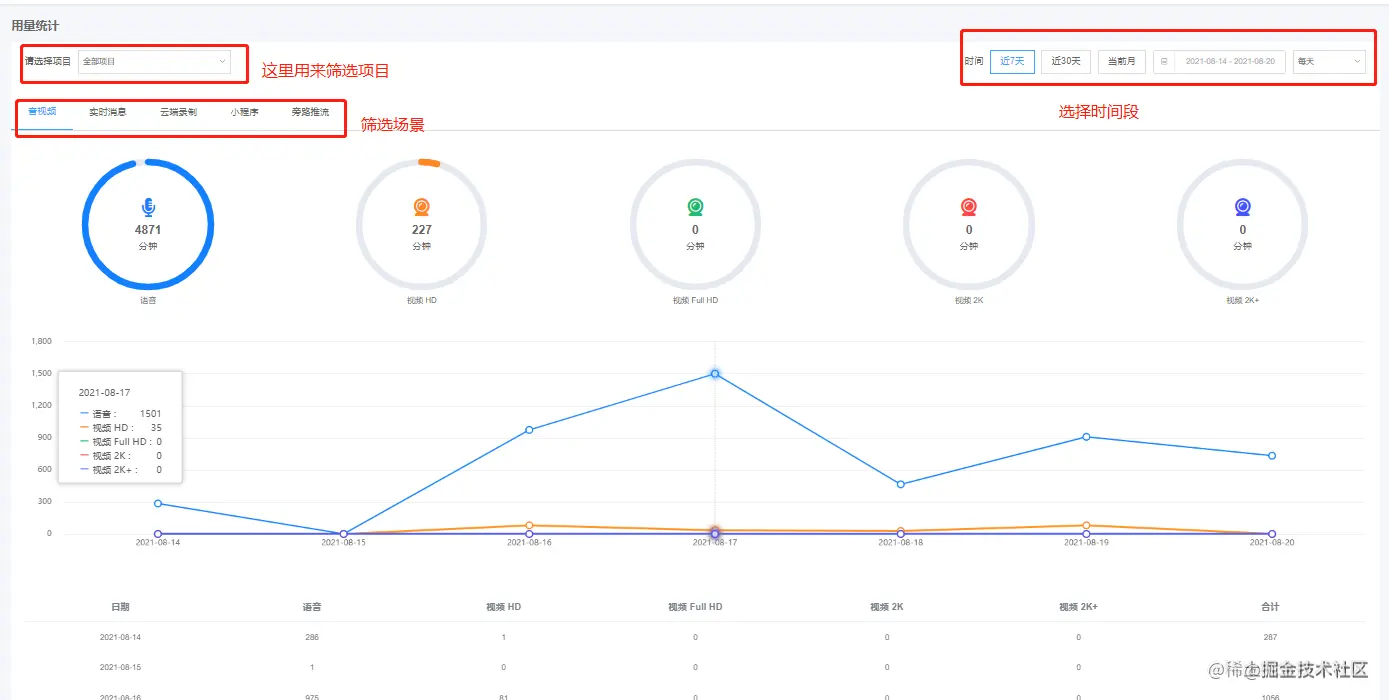Click the chevron arrow of the 每天 selector
The height and width of the screenshot is (700, 1389).
[x=1357, y=62]
